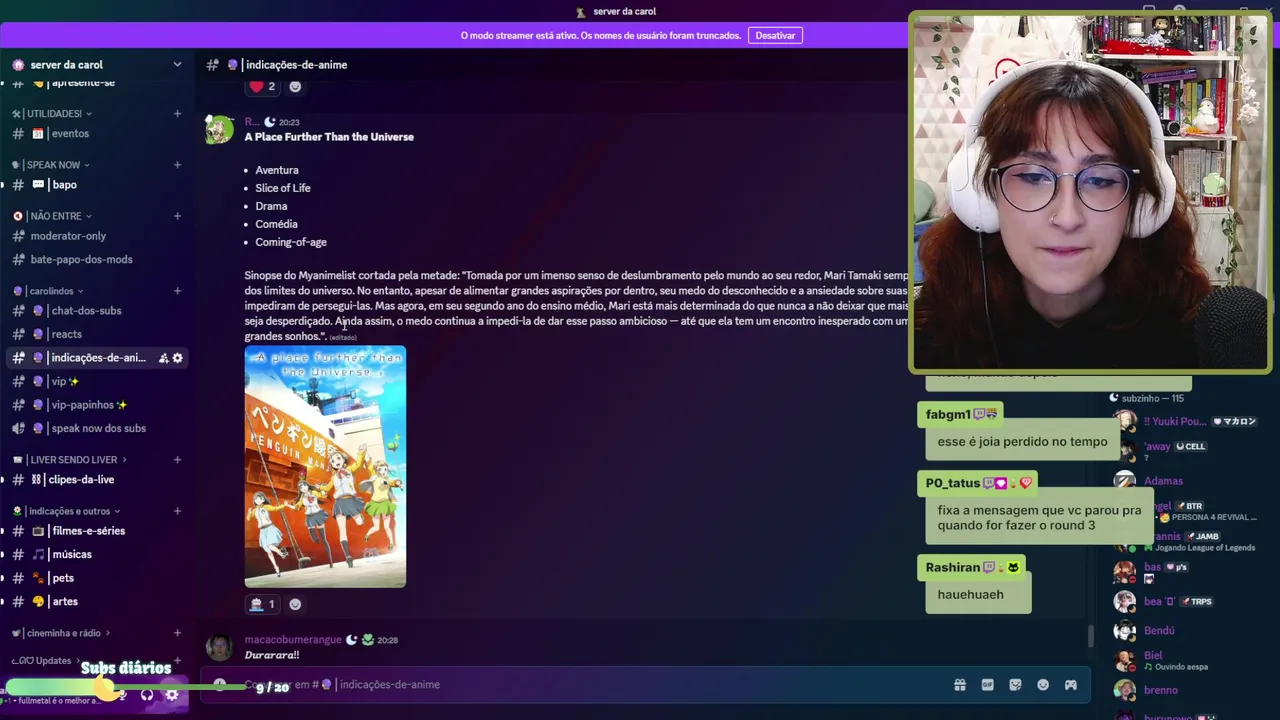Open the game controller apps icon
This screenshot has height=720, width=1280.
tap(1070, 685)
